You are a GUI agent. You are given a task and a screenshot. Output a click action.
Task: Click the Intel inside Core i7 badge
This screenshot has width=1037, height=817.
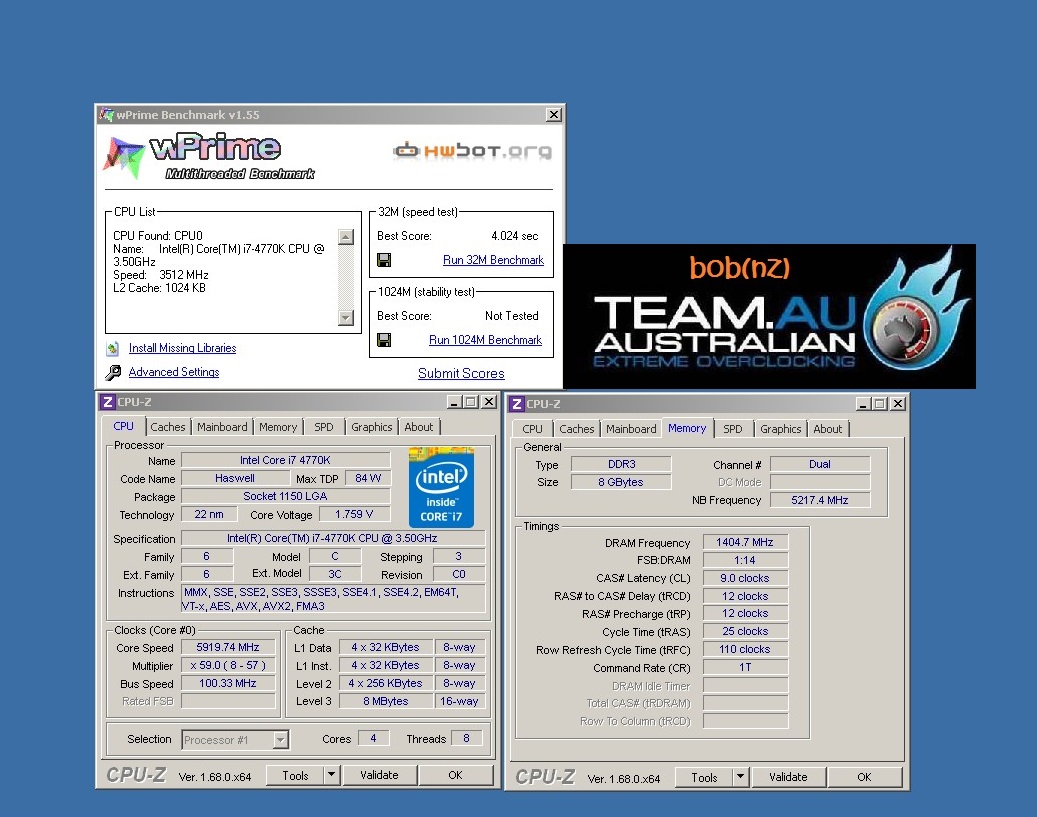coord(441,488)
